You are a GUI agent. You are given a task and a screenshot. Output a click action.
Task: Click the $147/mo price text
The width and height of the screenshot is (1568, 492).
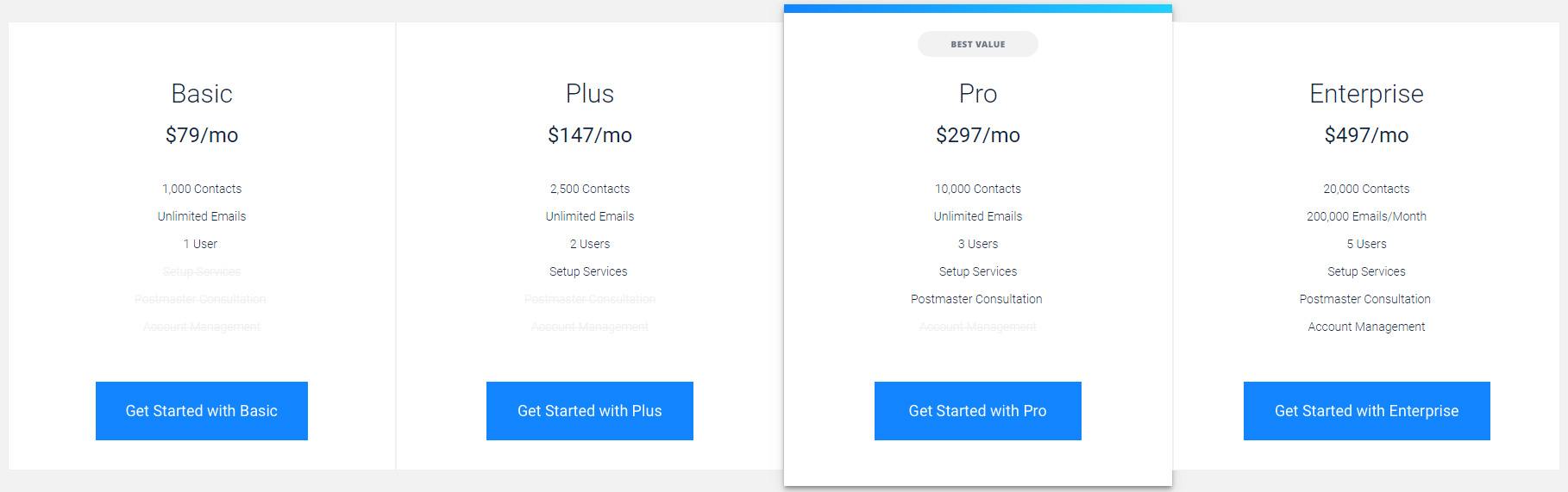pyautogui.click(x=590, y=135)
